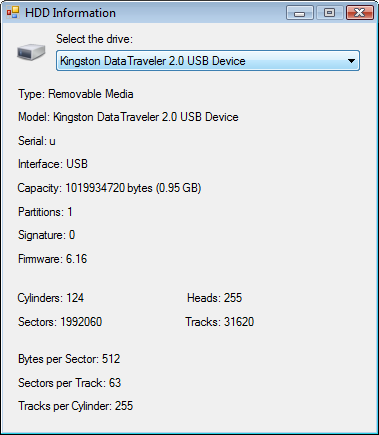The height and width of the screenshot is (435, 379).
Task: Click the Cylinders: 124 label
Action: coord(51,298)
